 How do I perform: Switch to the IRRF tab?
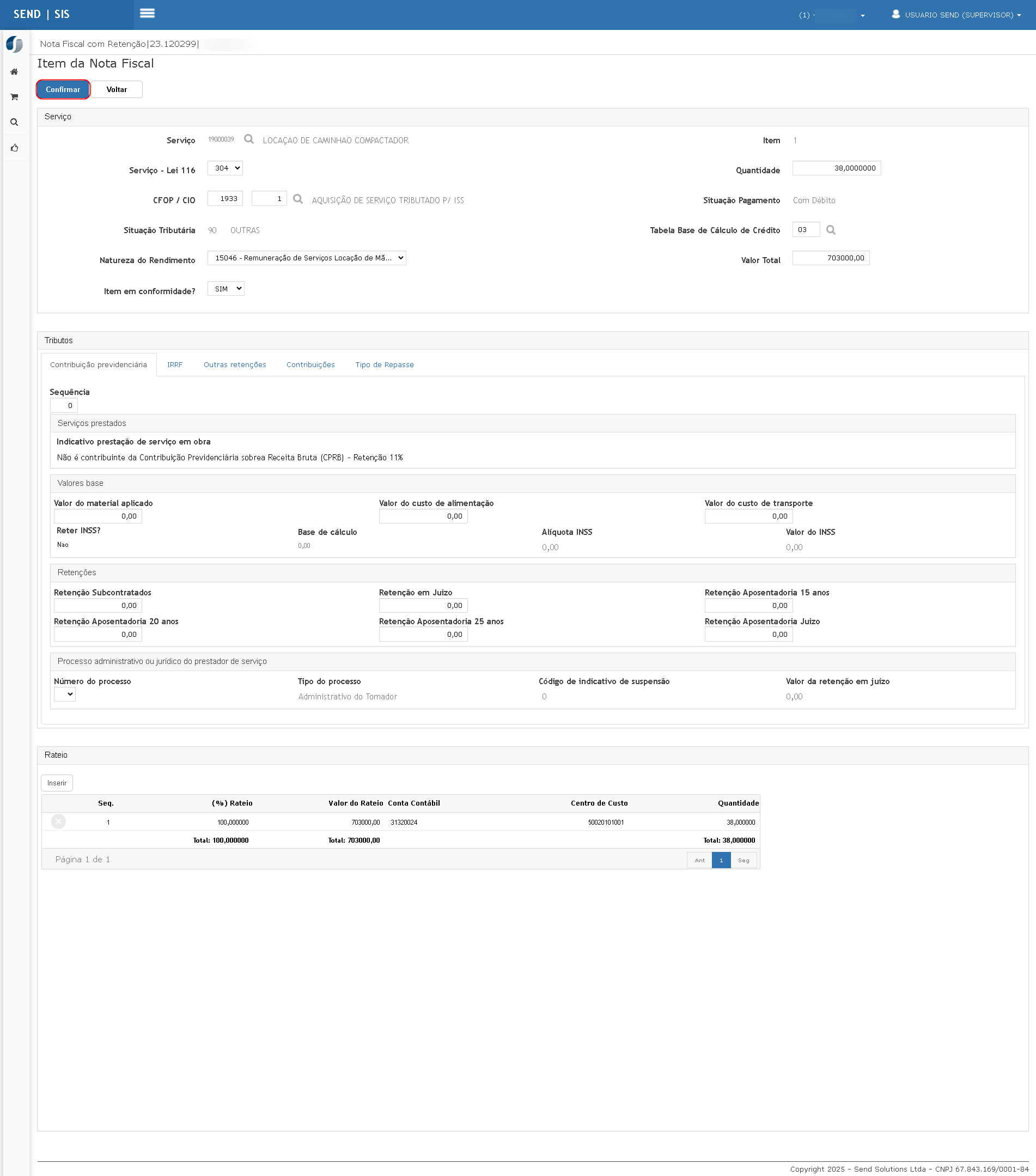(175, 365)
